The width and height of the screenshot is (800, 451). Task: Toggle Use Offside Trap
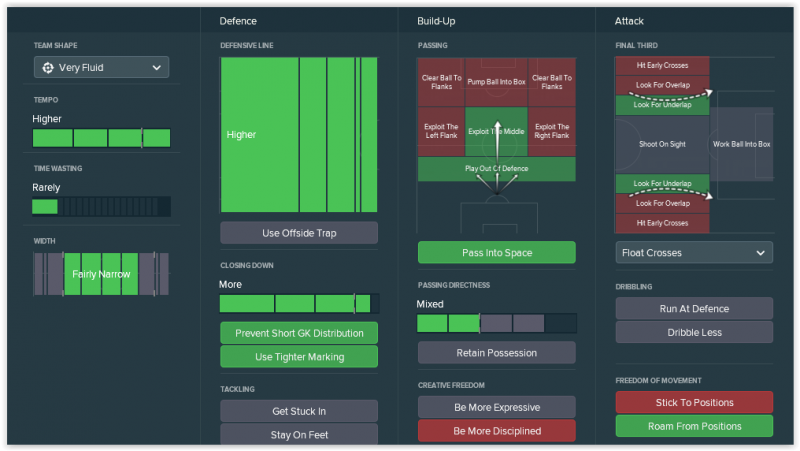coord(299,233)
